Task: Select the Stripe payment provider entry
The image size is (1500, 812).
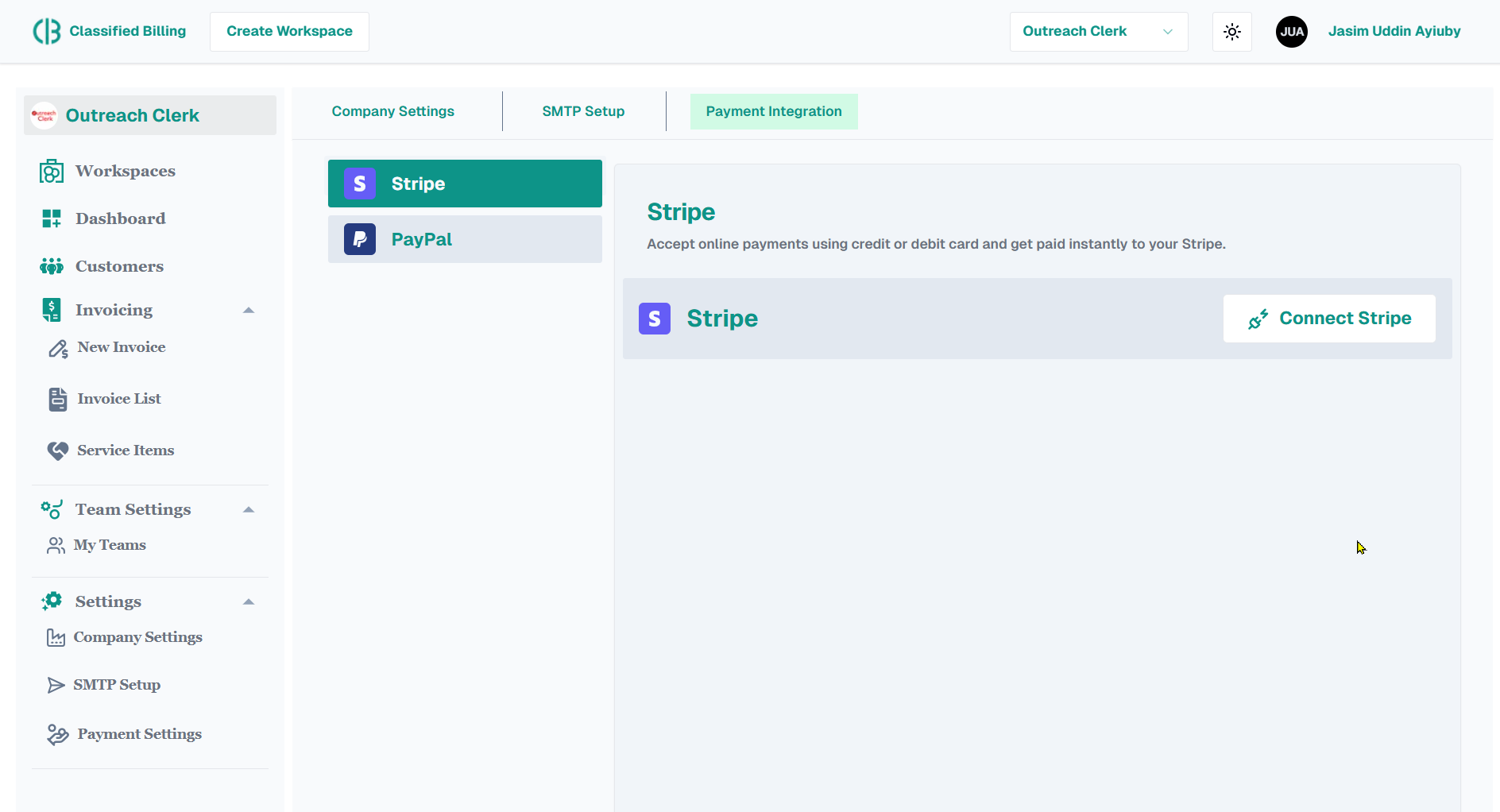Action: pyautogui.click(x=465, y=184)
